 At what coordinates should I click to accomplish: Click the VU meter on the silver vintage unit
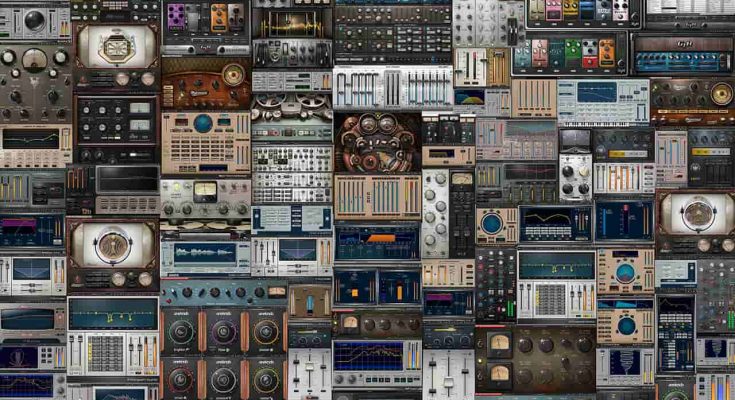pos(205,191)
